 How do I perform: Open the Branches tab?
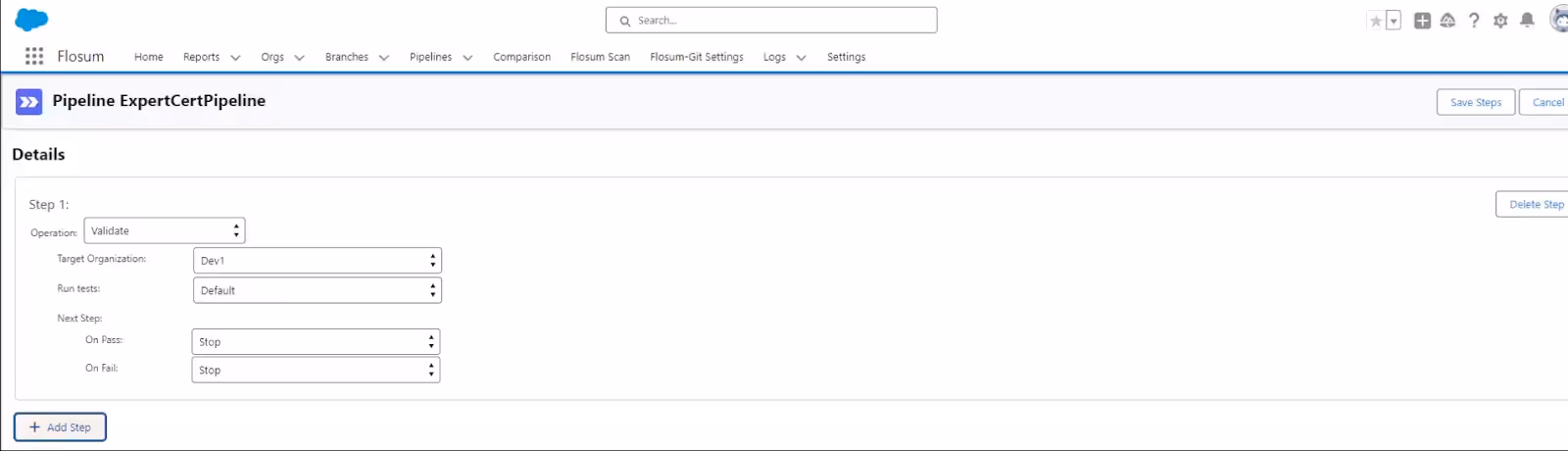pos(347,57)
